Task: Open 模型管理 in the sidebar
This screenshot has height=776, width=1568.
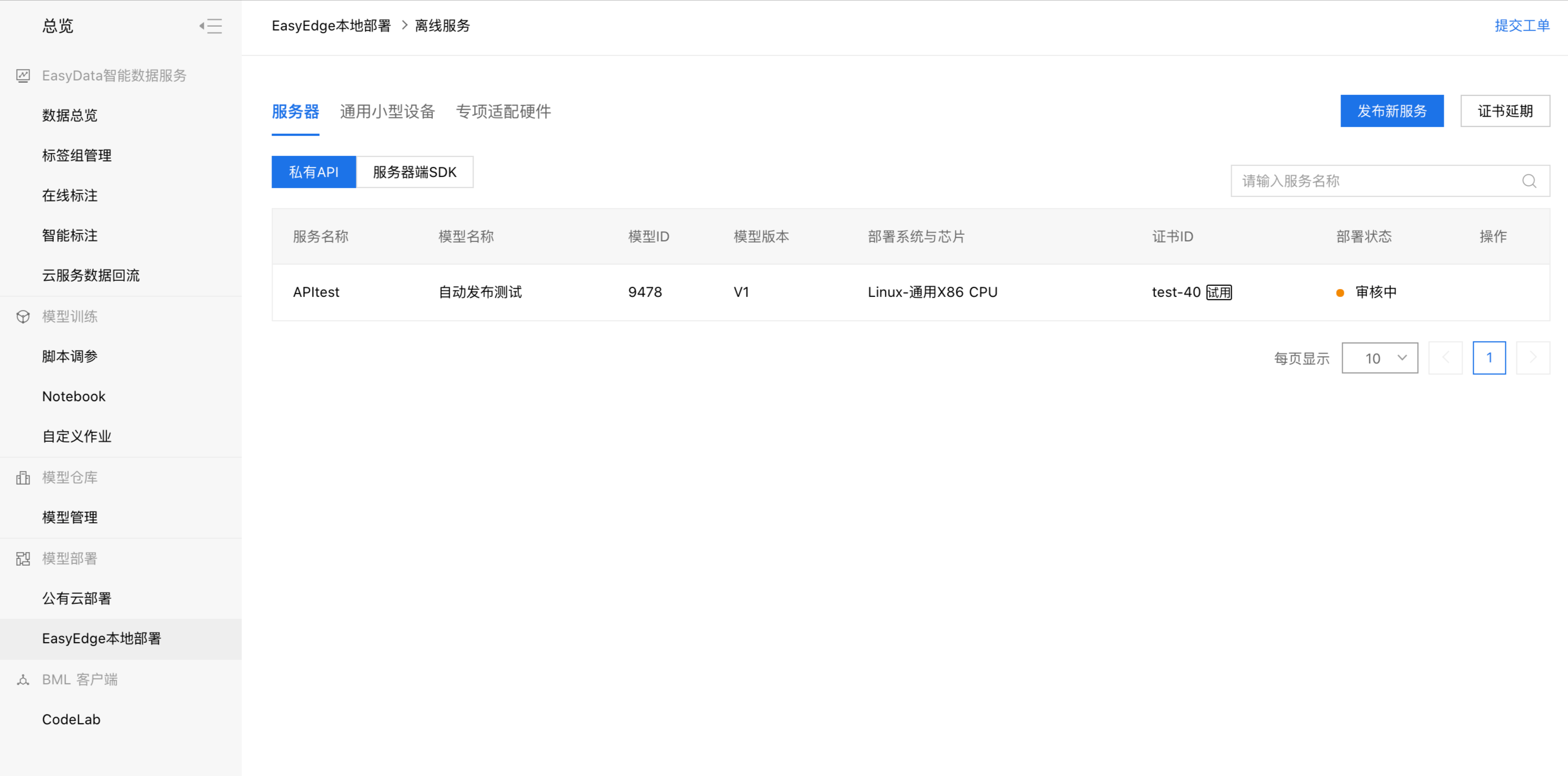Action: [69, 517]
